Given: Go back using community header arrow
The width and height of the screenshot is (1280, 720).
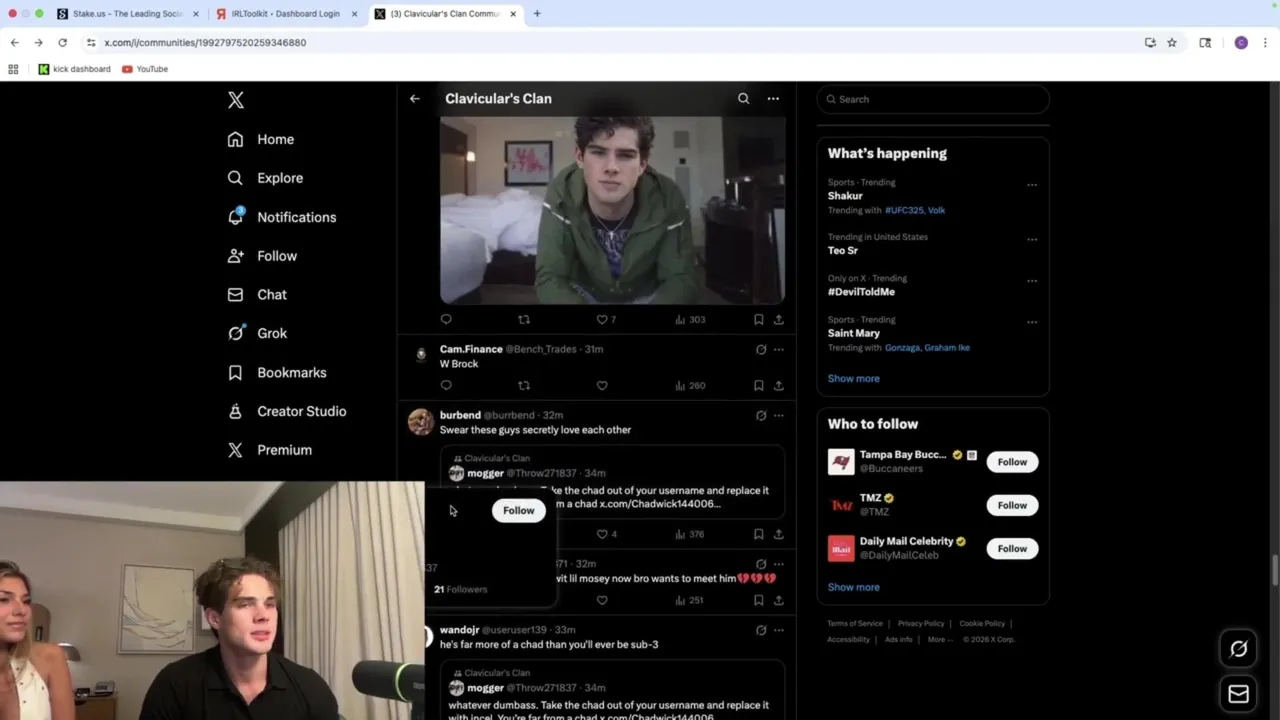Looking at the screenshot, I should click(414, 99).
